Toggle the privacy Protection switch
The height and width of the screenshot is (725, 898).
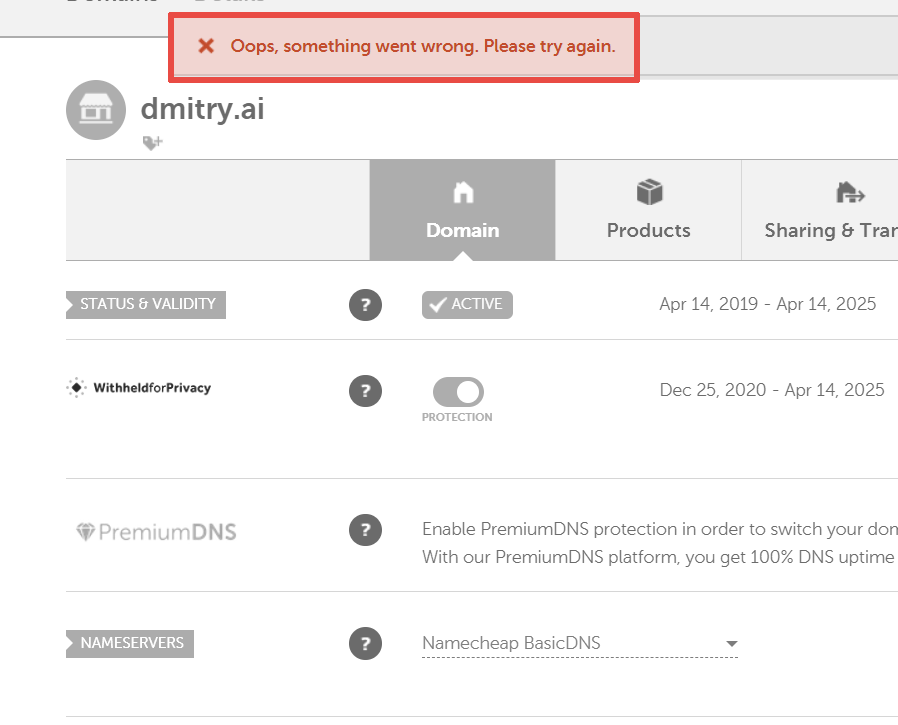[458, 391]
